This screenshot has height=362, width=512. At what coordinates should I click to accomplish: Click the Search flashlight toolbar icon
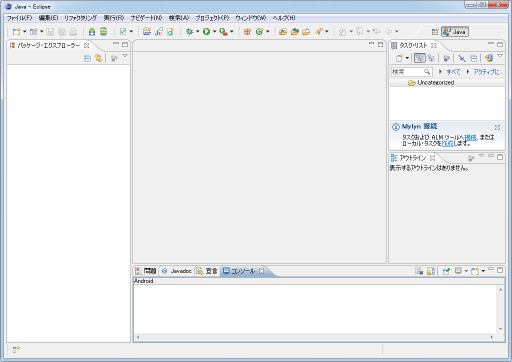tap(318, 32)
